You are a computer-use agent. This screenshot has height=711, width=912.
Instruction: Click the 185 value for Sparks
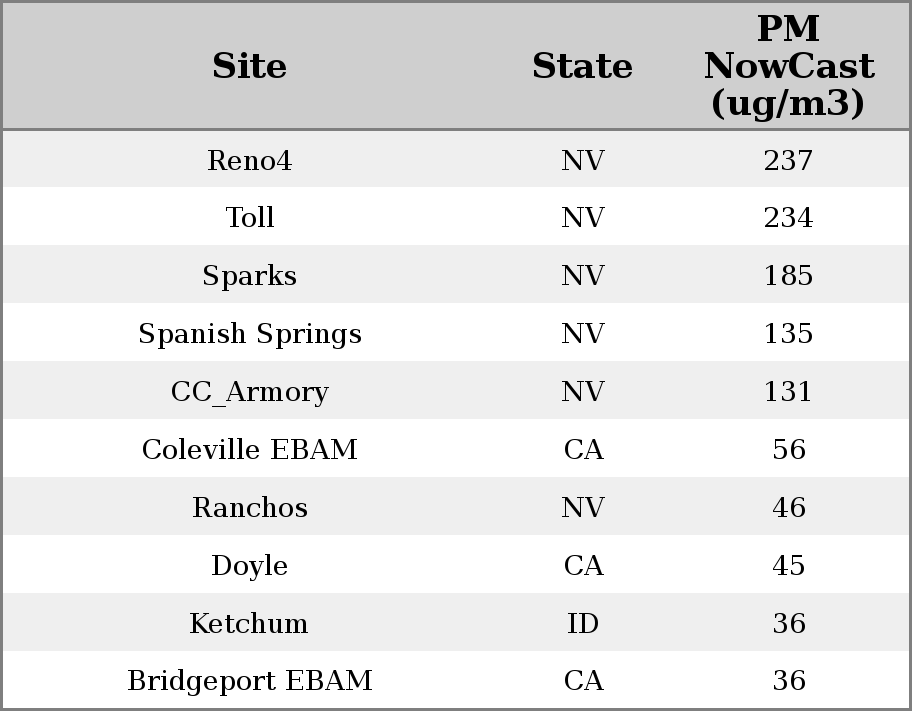click(788, 276)
